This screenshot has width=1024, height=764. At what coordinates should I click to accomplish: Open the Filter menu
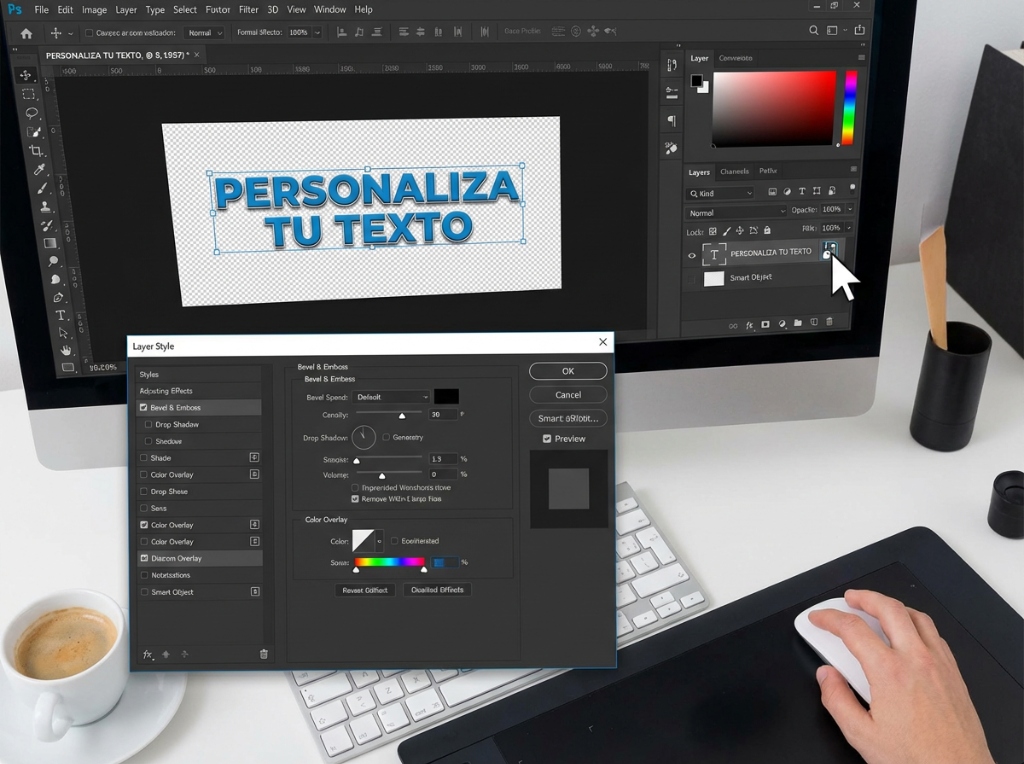tap(248, 10)
